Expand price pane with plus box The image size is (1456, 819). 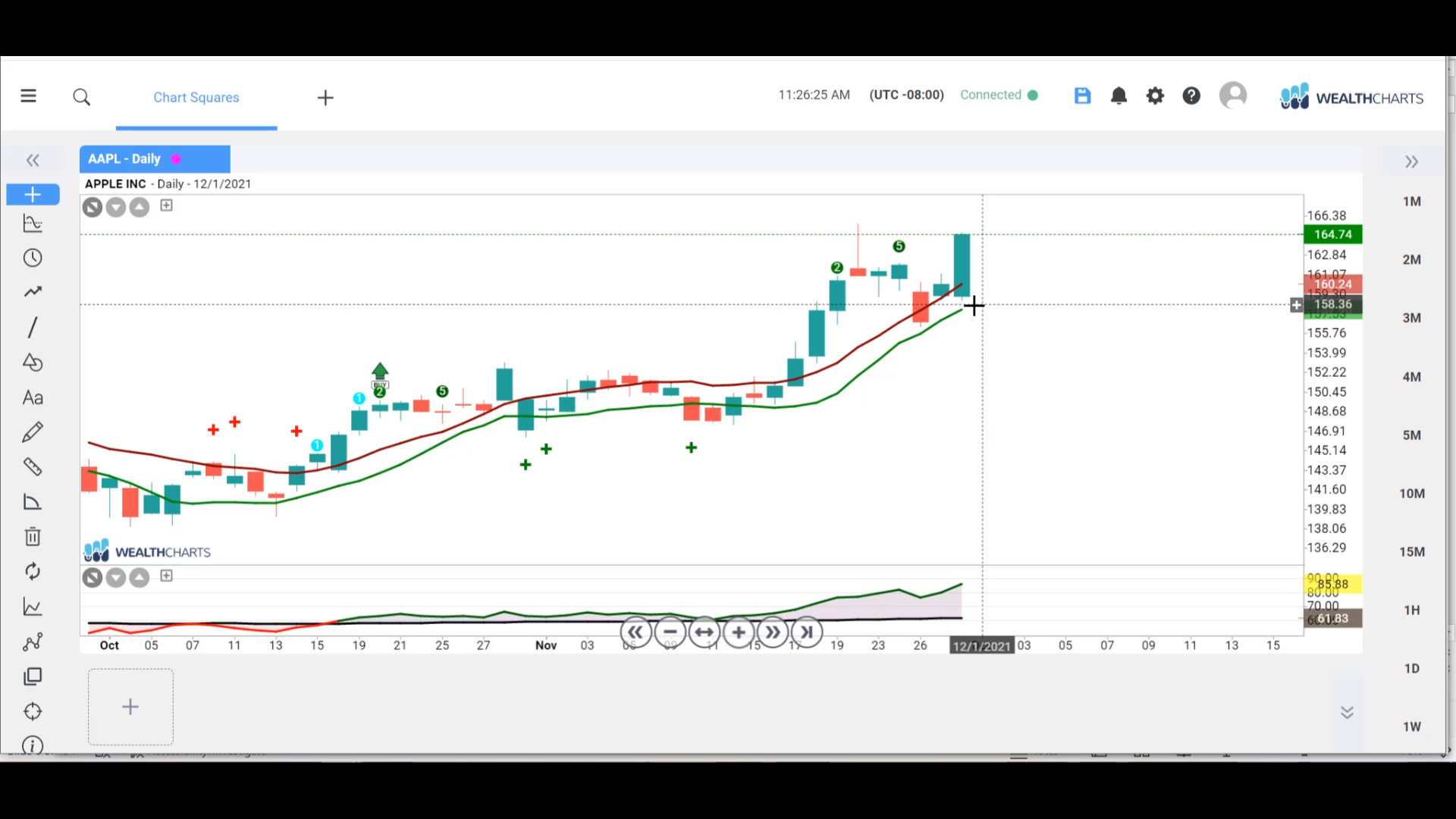click(x=167, y=206)
